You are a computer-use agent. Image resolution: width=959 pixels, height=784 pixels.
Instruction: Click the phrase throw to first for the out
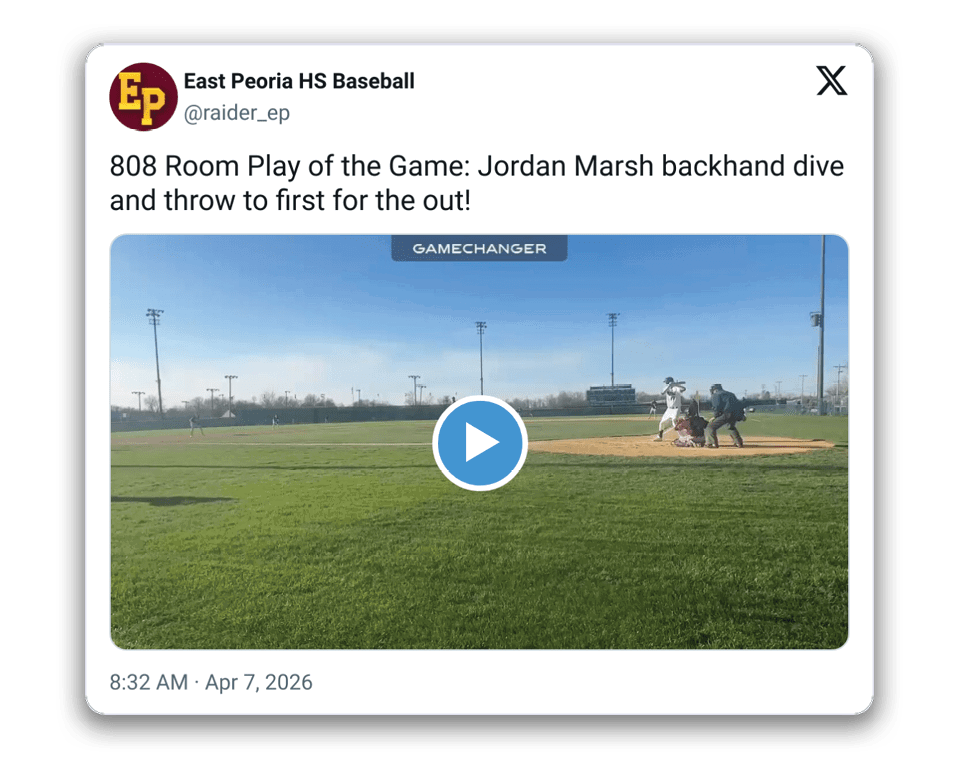coord(317,201)
